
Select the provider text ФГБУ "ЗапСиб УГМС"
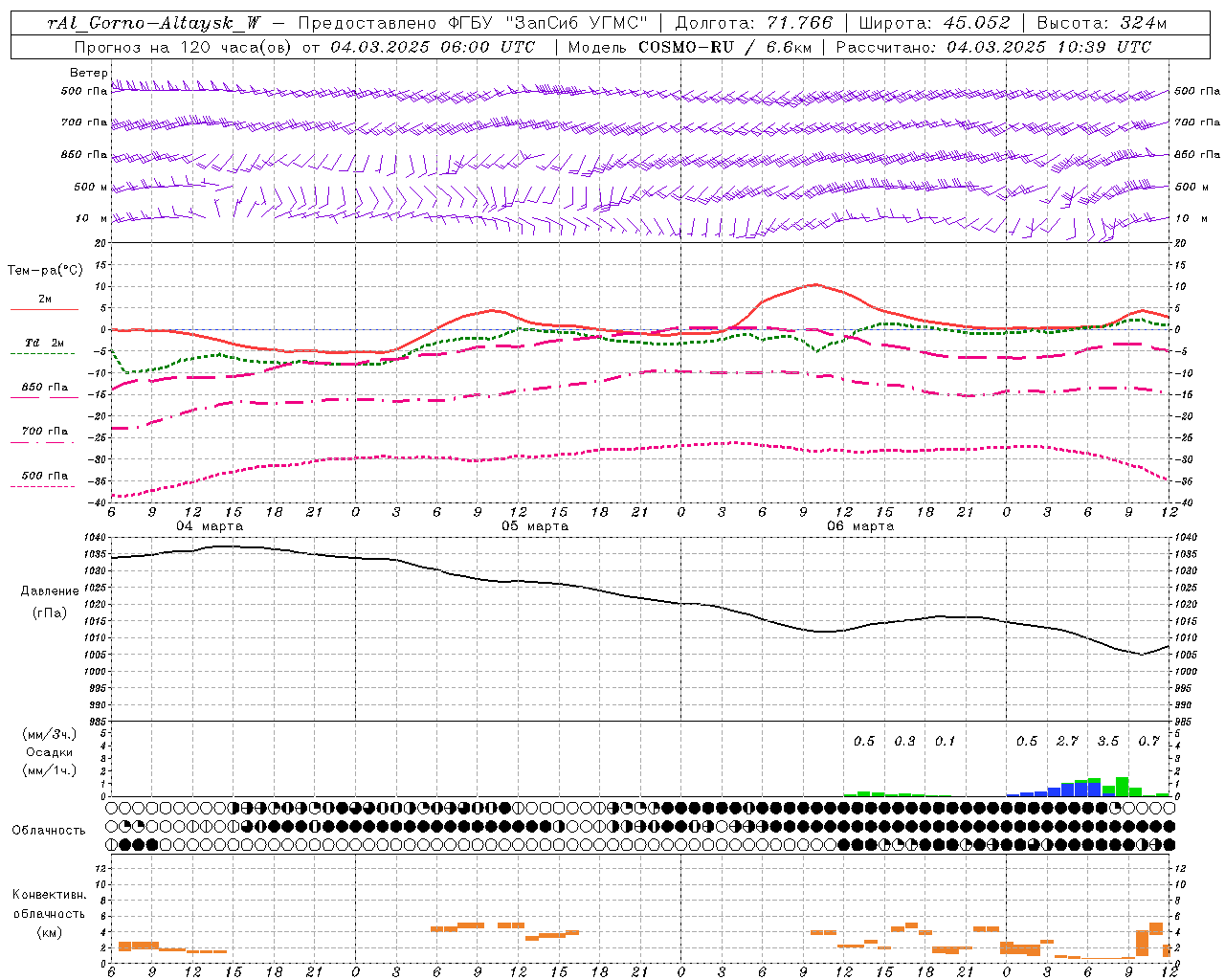click(546, 23)
